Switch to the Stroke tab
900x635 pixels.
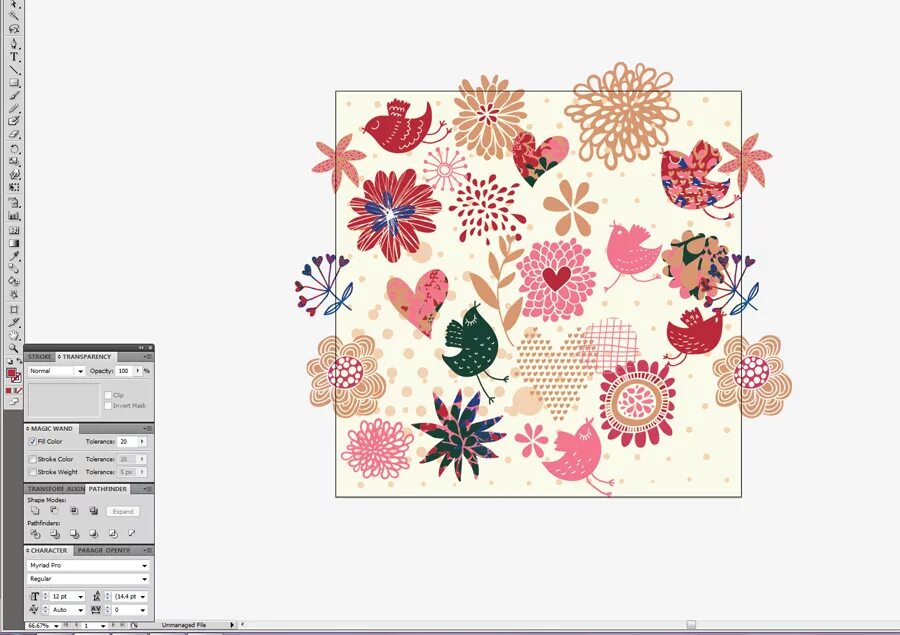[x=40, y=357]
